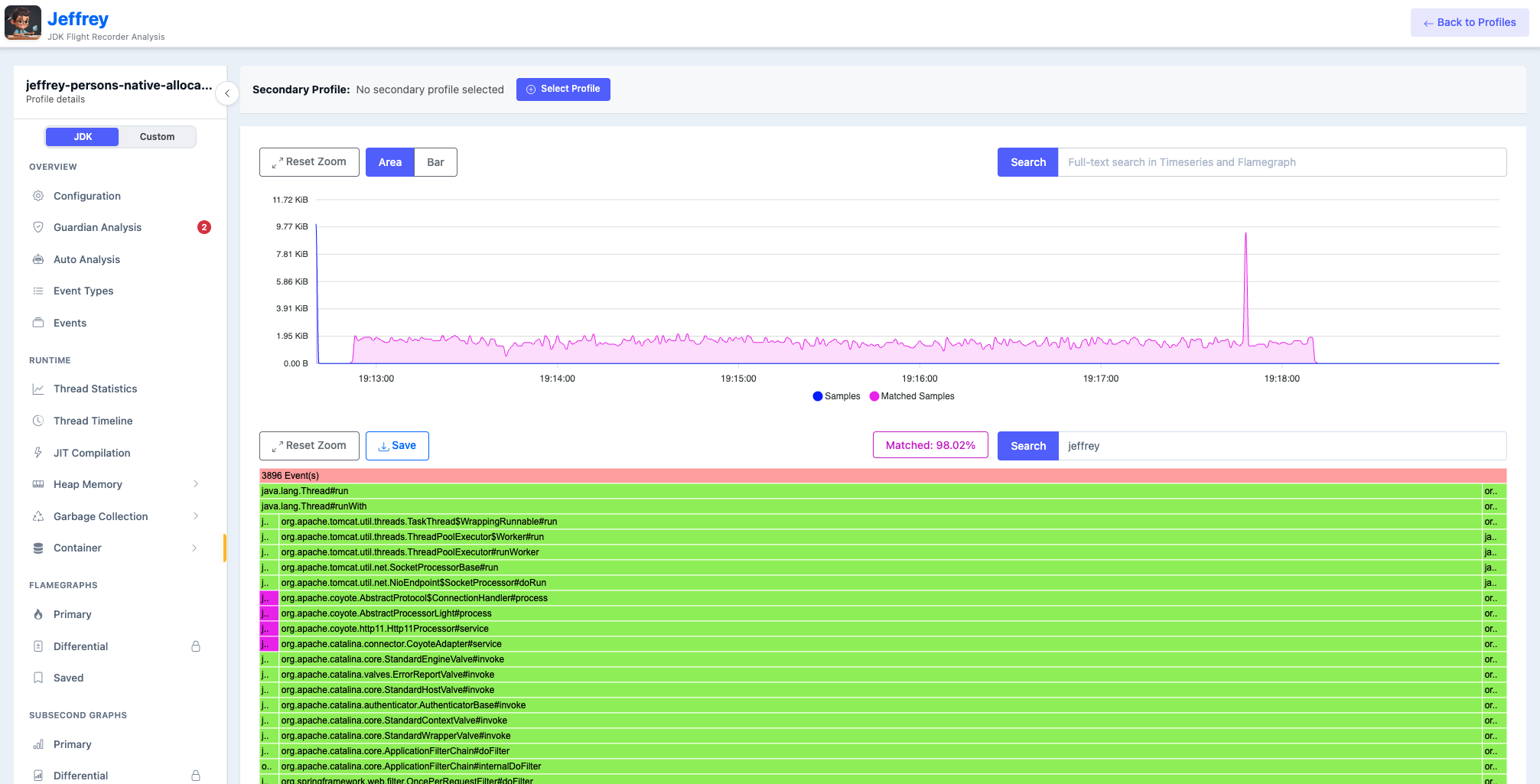
Task: Click the Back to Profiles button
Action: coord(1468,22)
